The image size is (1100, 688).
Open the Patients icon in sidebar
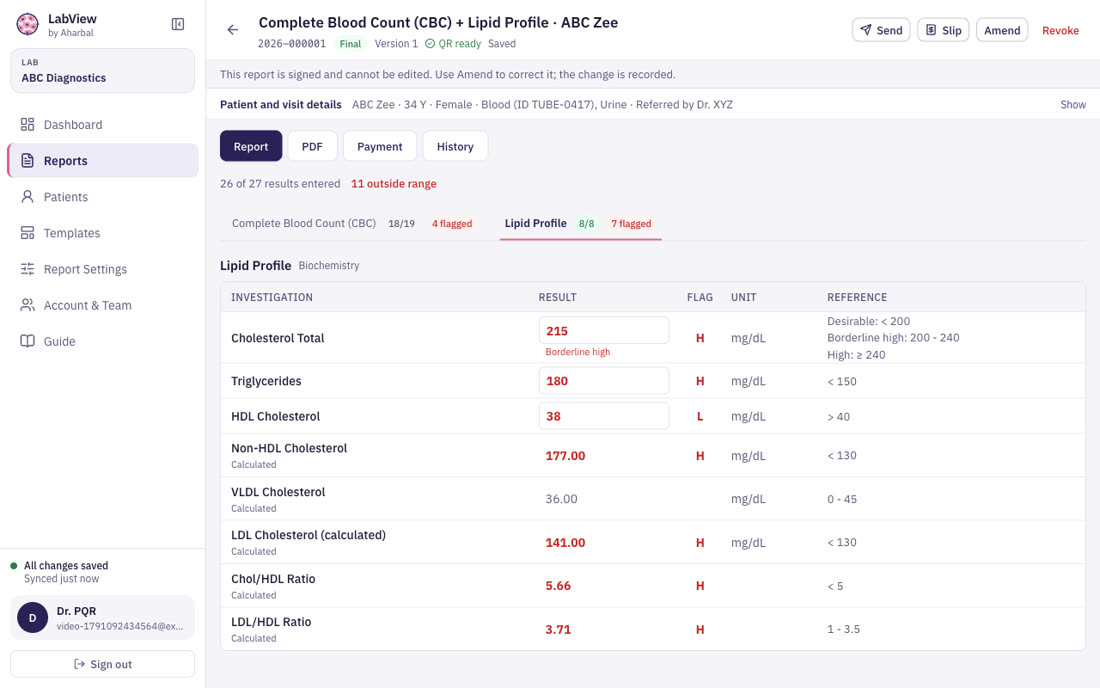coord(27,197)
